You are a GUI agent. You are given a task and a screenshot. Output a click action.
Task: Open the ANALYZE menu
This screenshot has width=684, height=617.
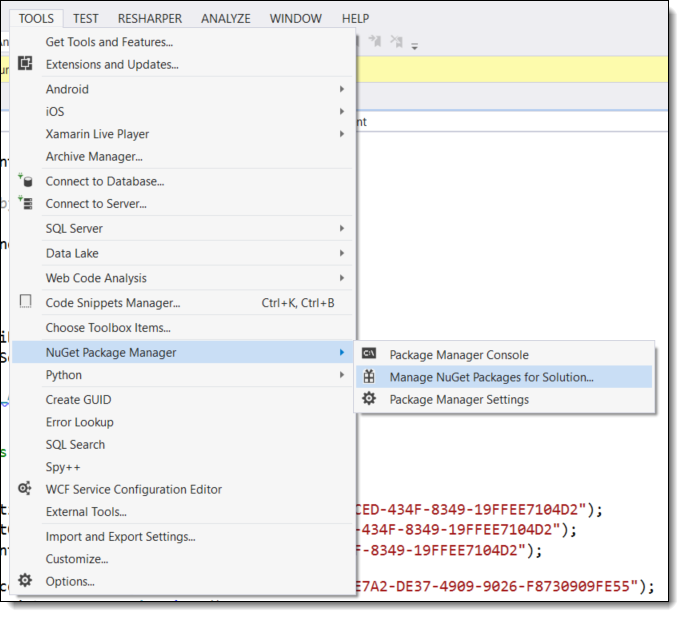(226, 18)
